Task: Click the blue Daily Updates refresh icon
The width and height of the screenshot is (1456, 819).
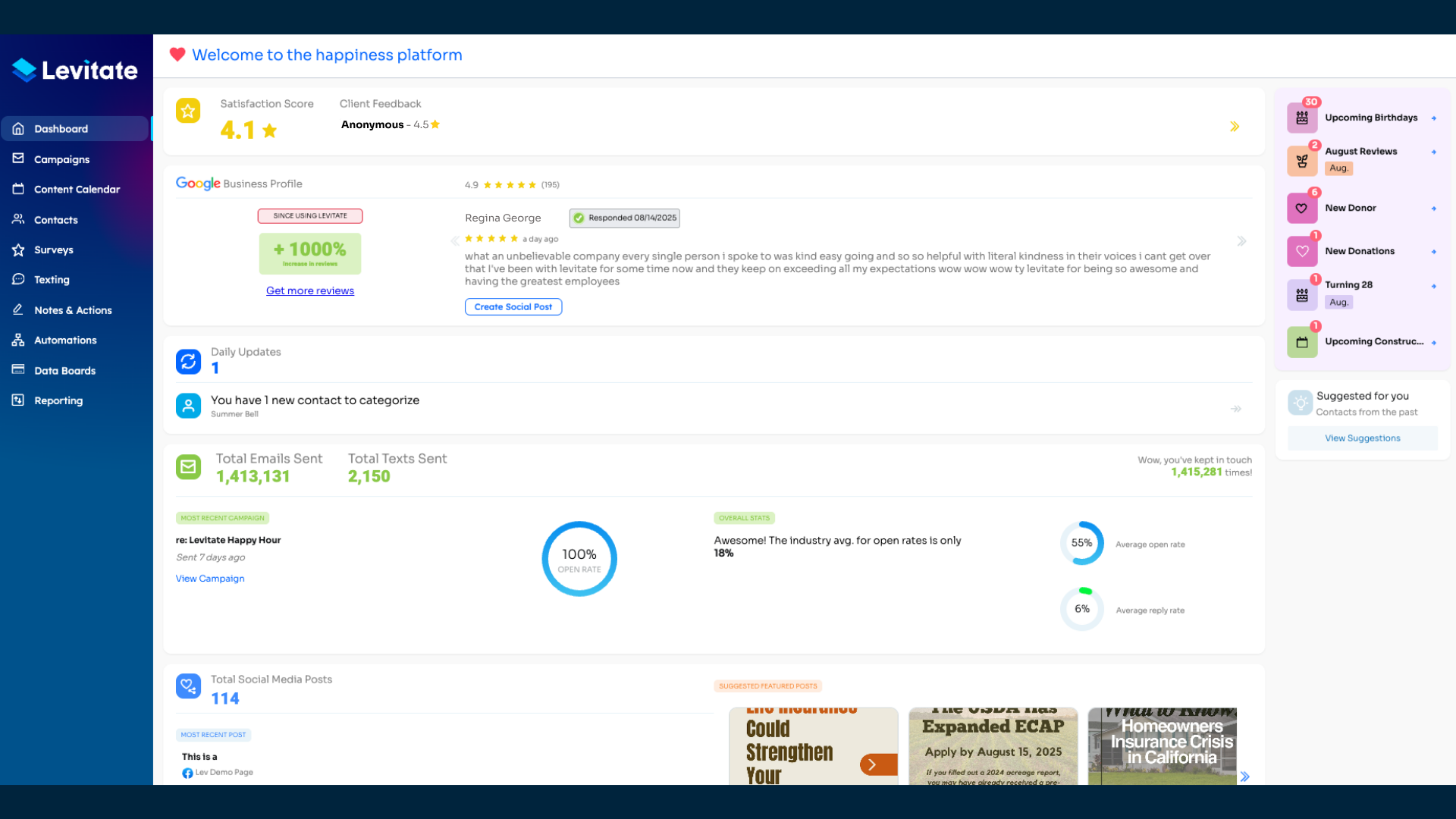Action: [x=188, y=362]
